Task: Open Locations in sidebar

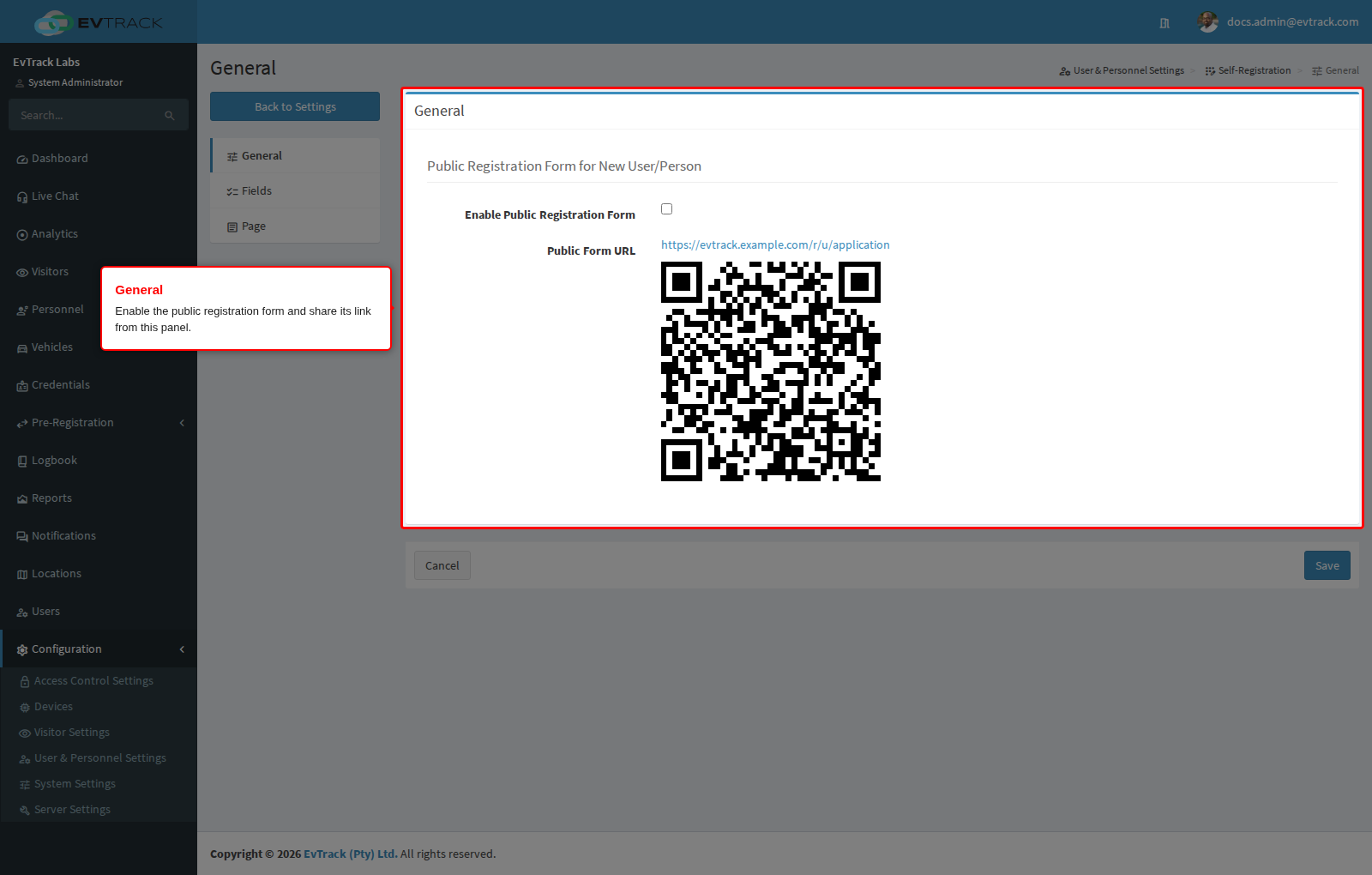Action: pos(99,574)
